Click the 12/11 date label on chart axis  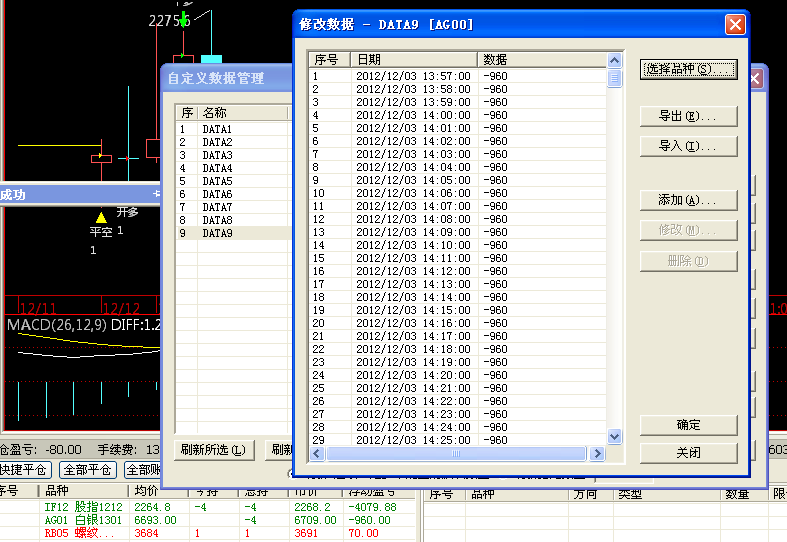[x=38, y=309]
